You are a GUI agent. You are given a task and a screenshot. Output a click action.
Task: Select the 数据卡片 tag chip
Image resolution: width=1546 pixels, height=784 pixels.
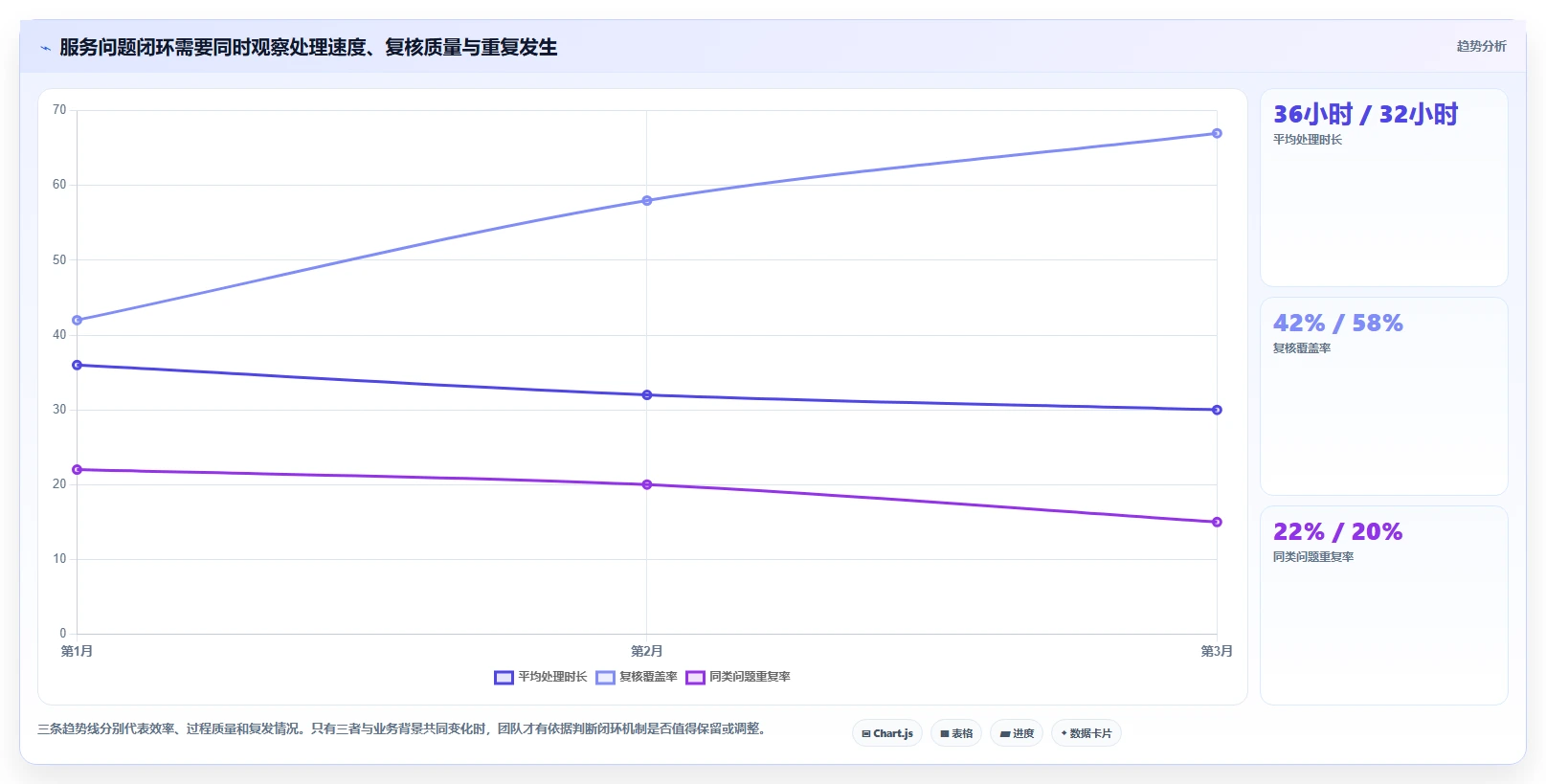click(x=1087, y=733)
